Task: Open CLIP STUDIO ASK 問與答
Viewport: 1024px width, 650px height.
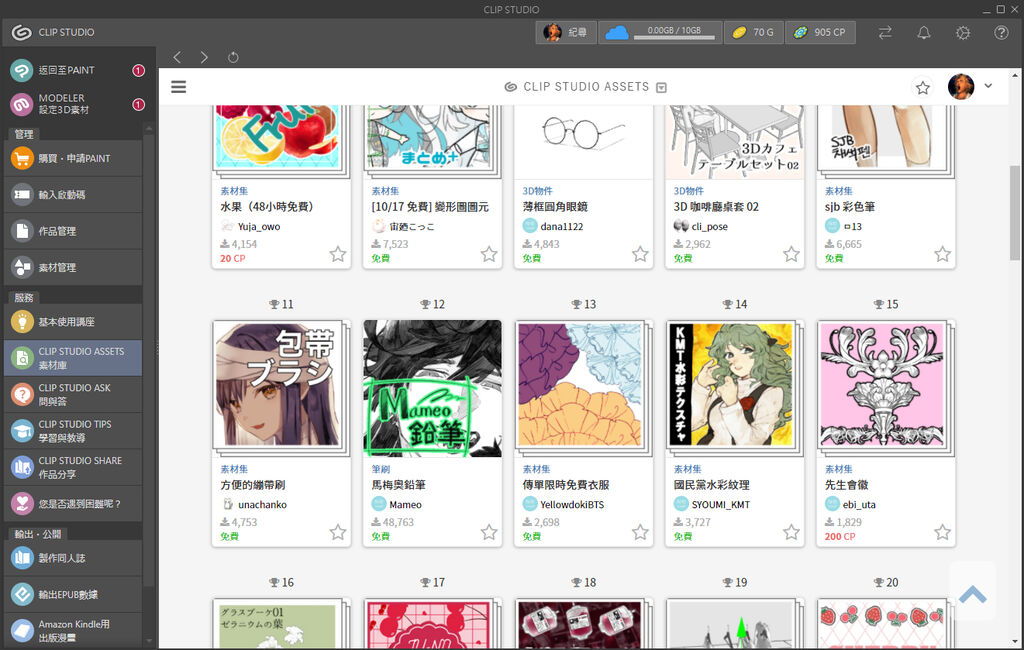Action: pos(73,395)
